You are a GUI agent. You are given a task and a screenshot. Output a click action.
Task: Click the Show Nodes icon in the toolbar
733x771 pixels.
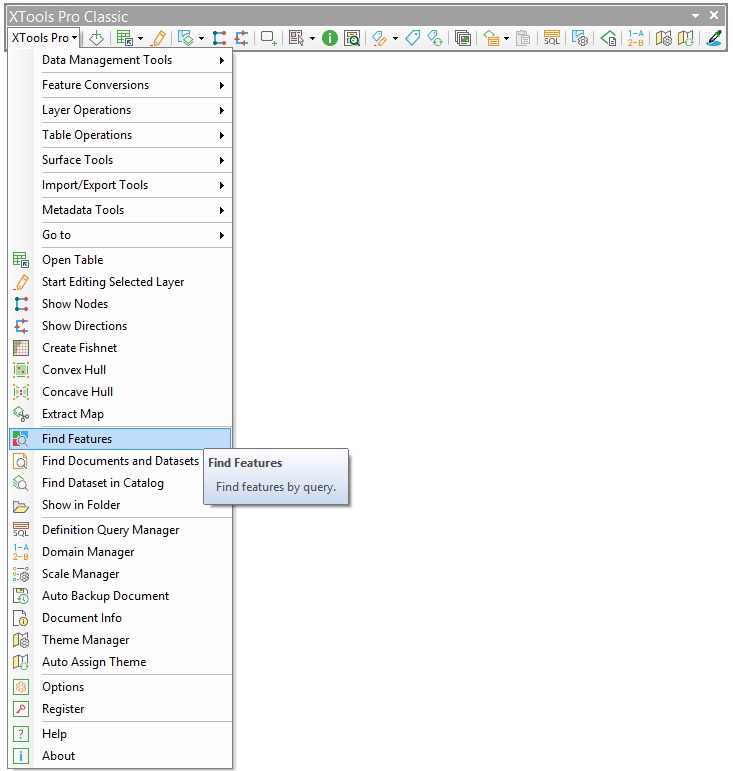tap(219, 38)
